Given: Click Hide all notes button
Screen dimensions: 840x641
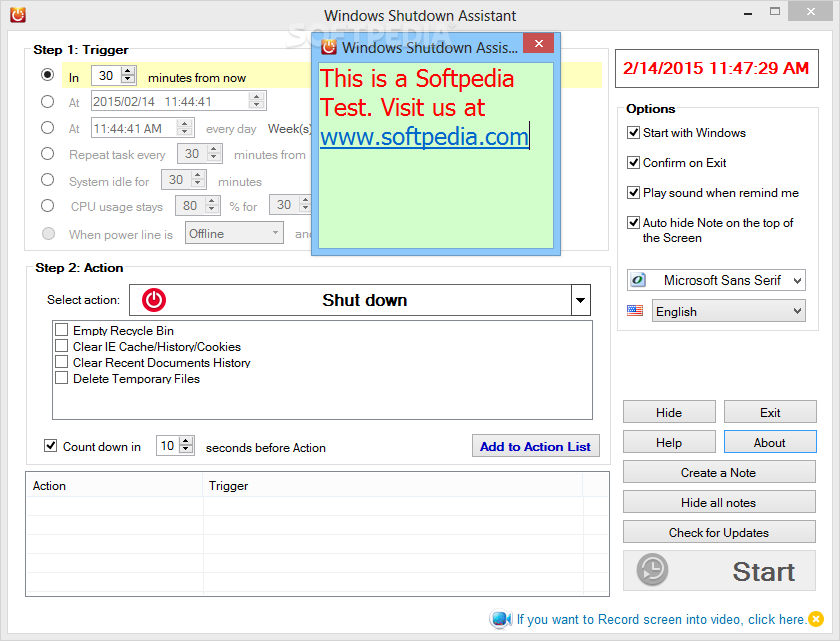Looking at the screenshot, I should tap(719, 502).
